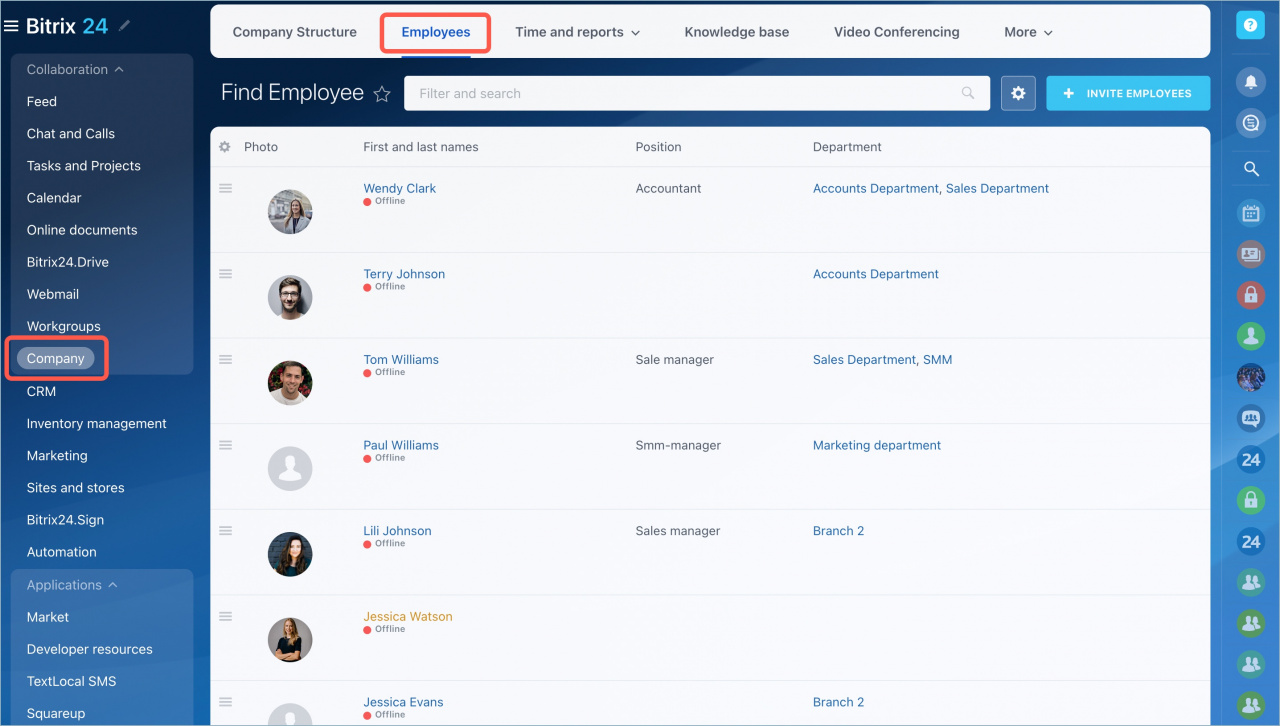
Task: Open Accounts Department link for Terry Johnson
Action: click(876, 274)
